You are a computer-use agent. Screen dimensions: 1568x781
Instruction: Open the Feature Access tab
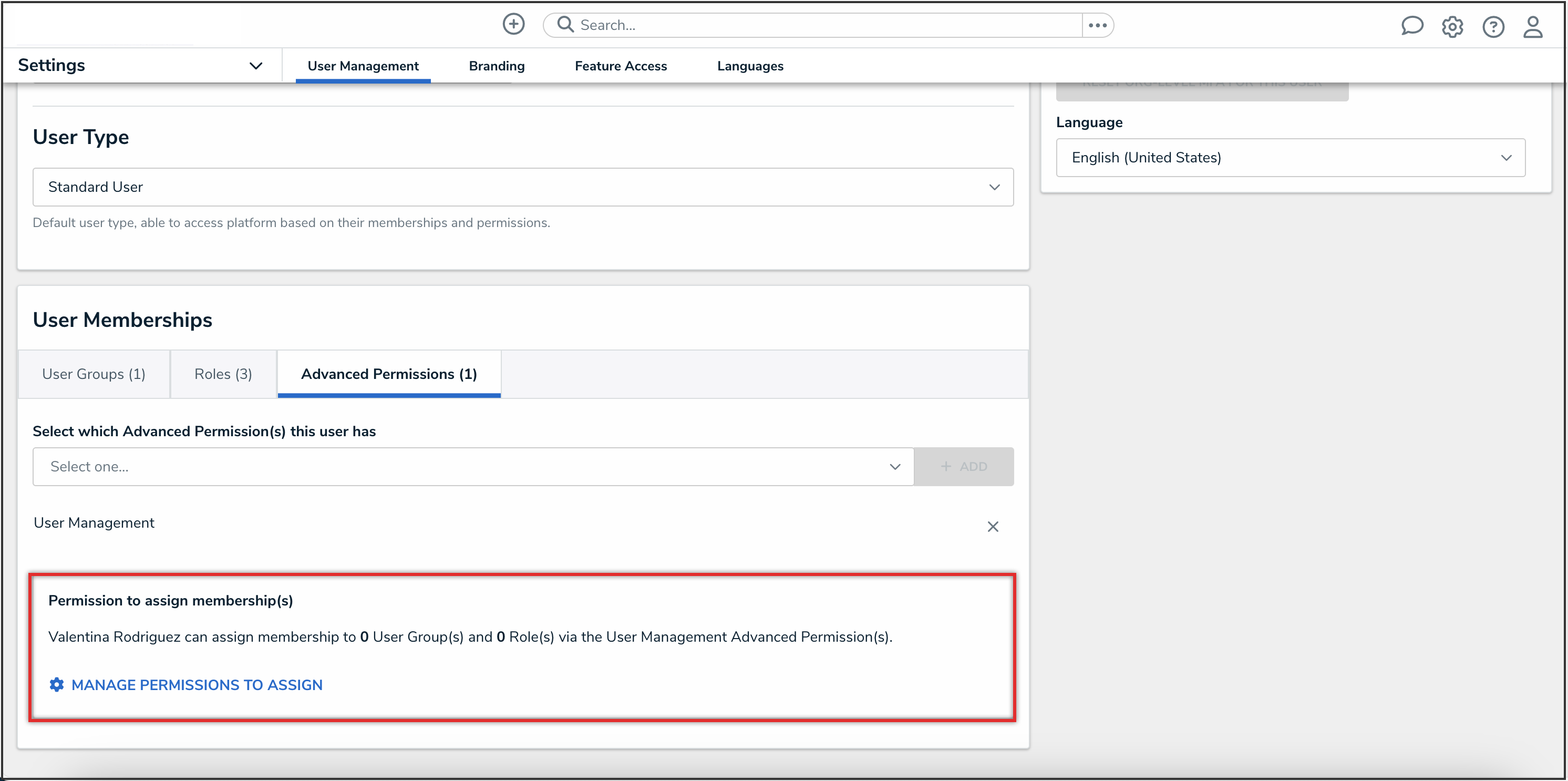click(620, 66)
